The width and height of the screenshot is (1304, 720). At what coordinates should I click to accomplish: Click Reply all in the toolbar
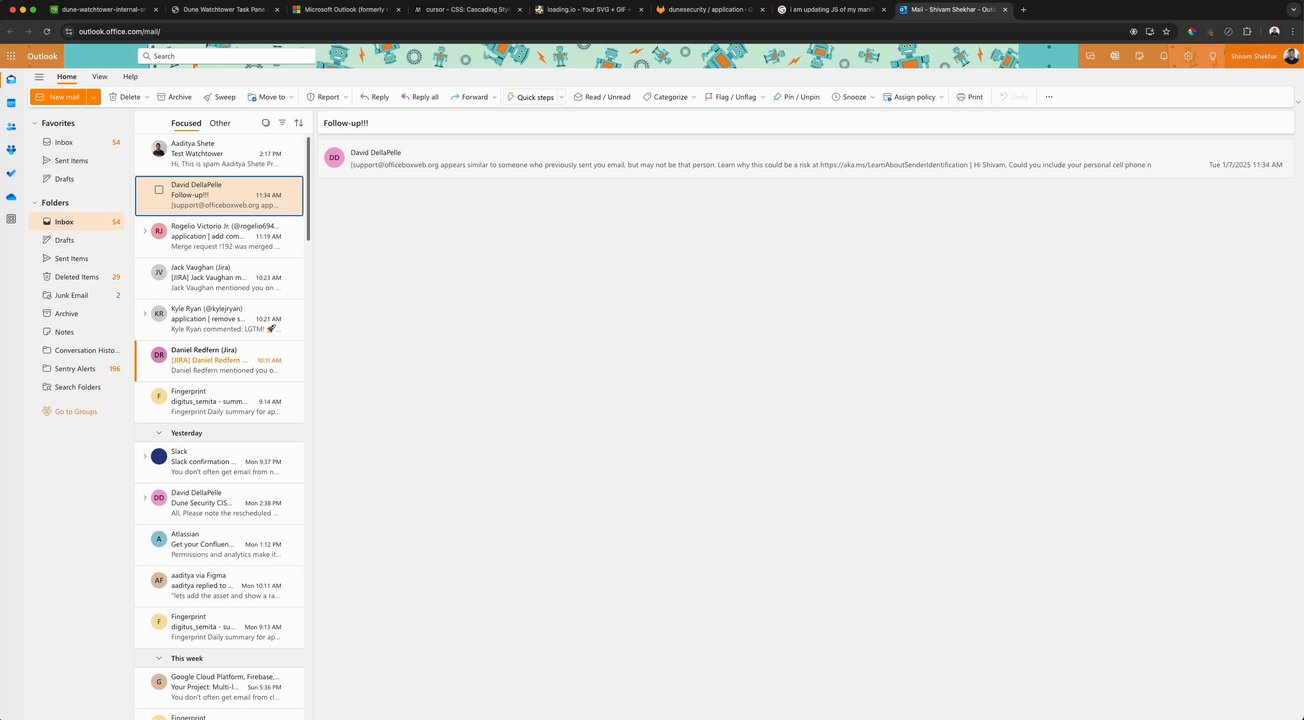[420, 97]
